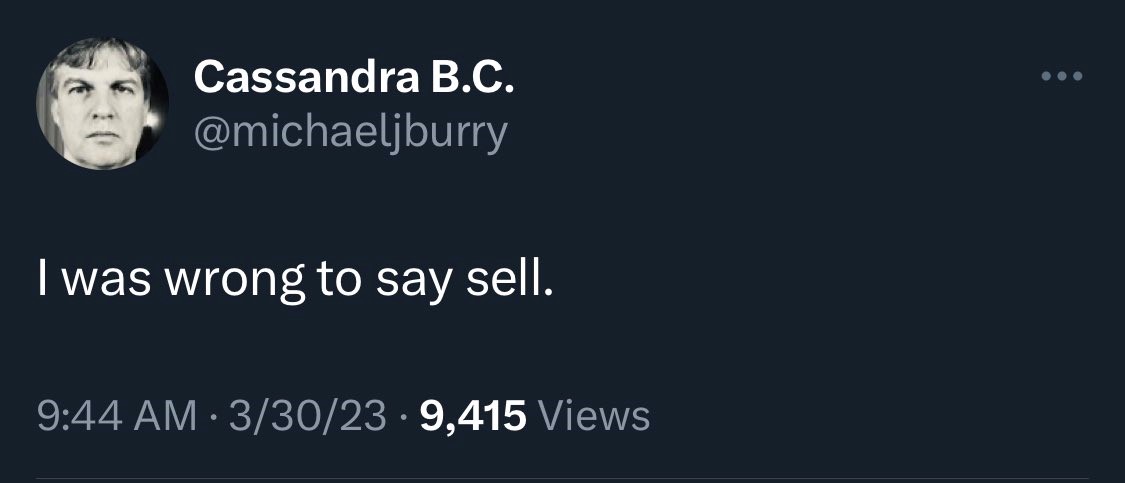Image resolution: width=1125 pixels, height=483 pixels.
Task: Click the 3/30/23 post date
Action: [x=305, y=415]
